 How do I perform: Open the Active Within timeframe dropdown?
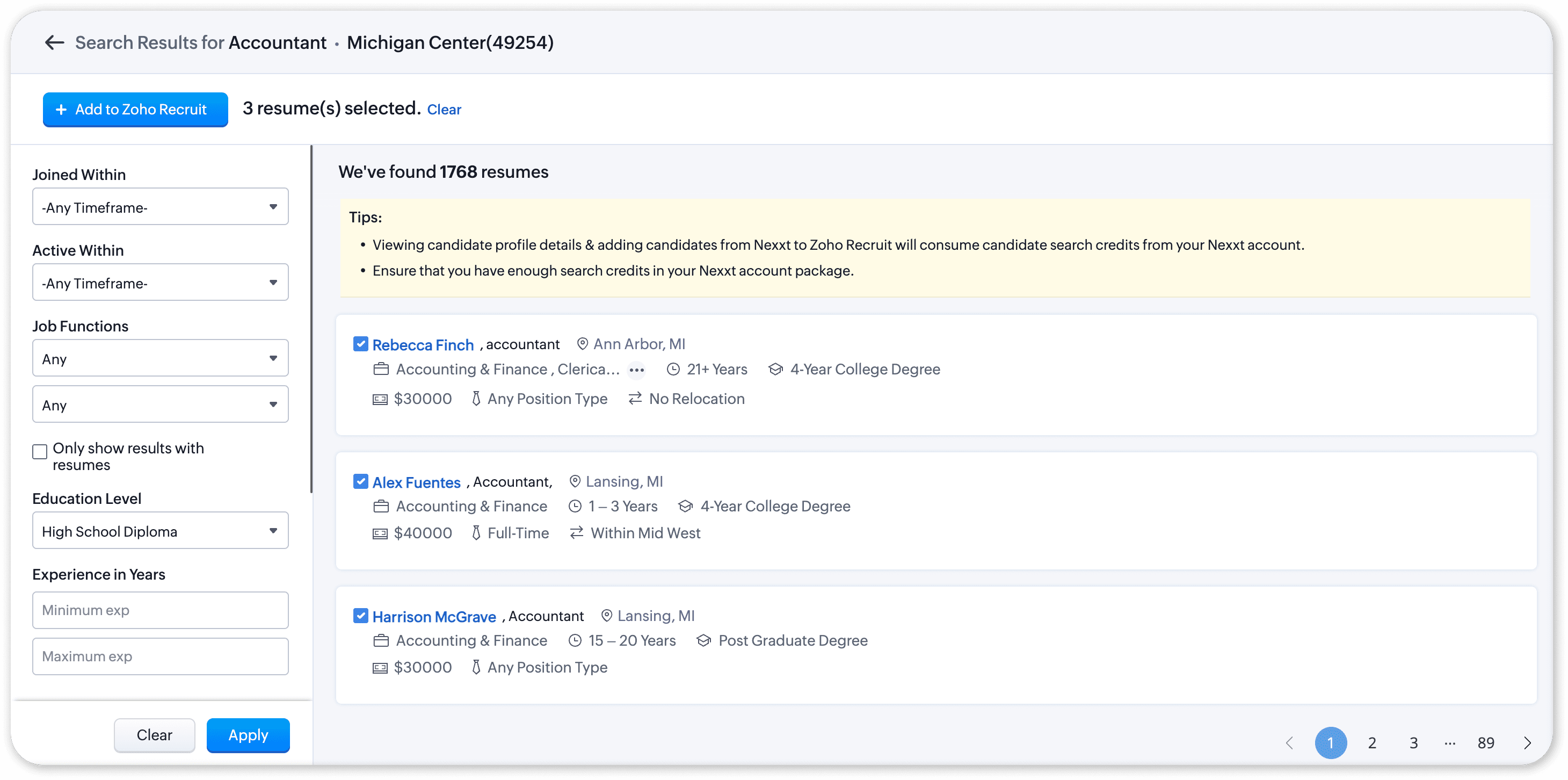tap(160, 283)
